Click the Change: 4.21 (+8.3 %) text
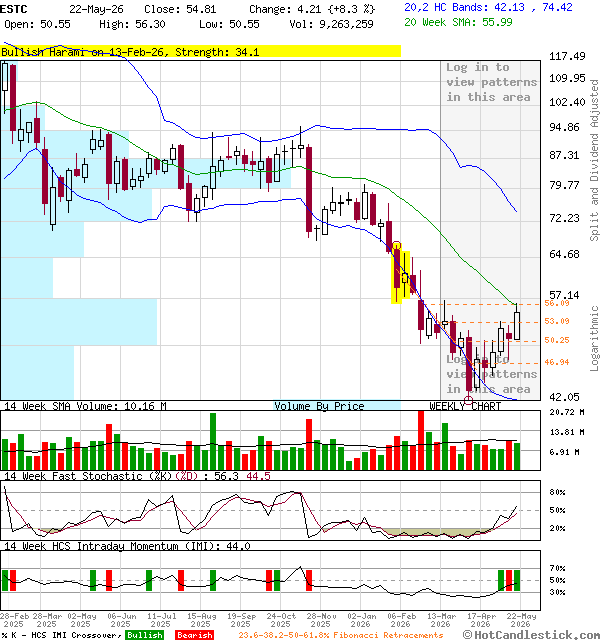The width and height of the screenshot is (600, 640). point(312,9)
